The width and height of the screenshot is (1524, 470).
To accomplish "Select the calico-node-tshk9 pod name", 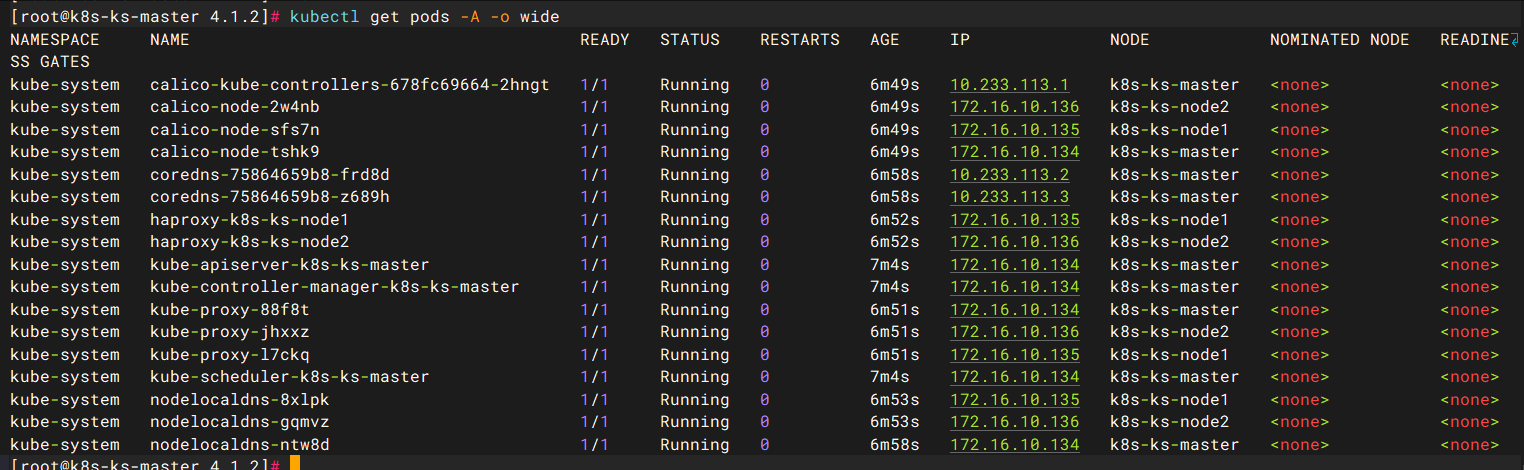I will pyautogui.click(x=235, y=152).
